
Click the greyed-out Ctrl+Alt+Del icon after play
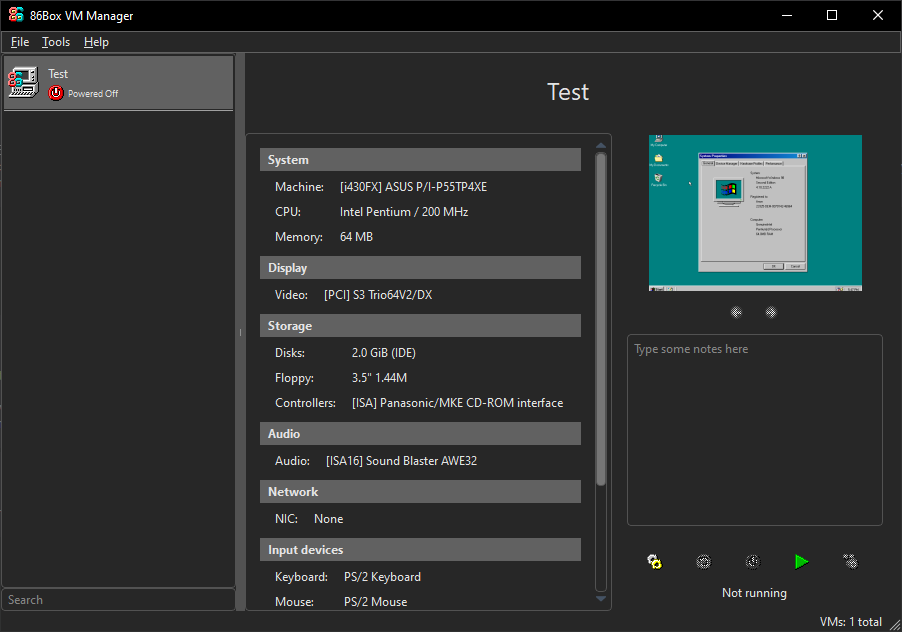[850, 561]
